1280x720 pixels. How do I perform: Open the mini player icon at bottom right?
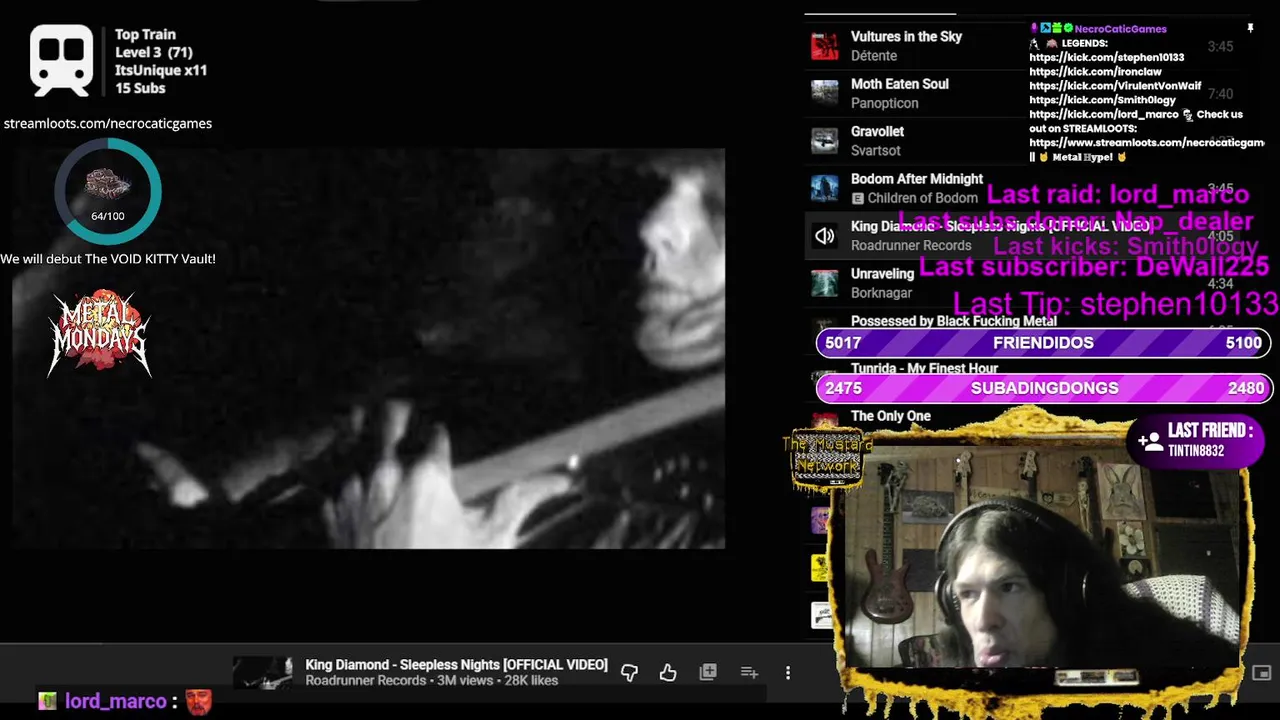tap(1262, 673)
